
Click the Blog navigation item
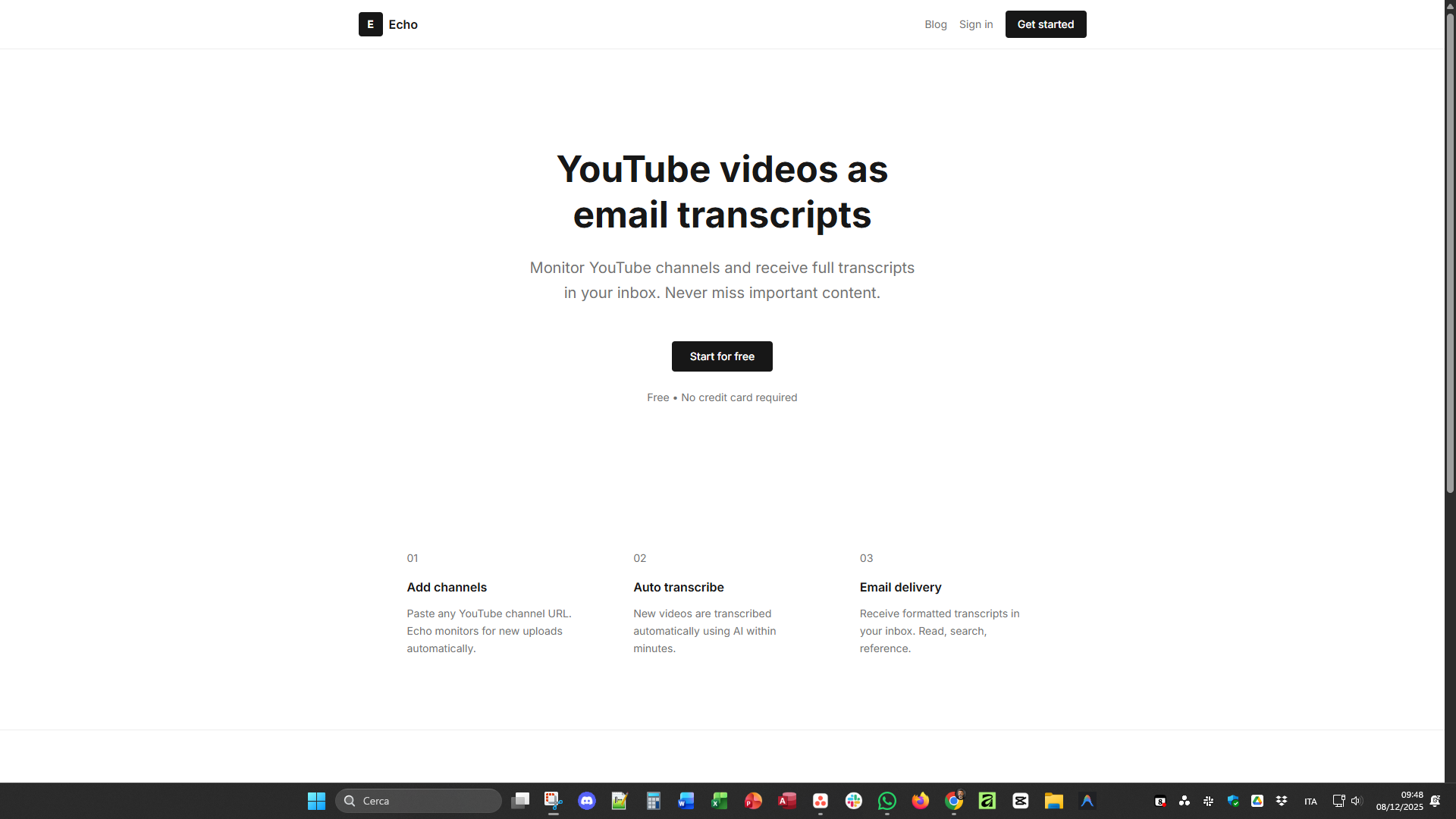pyautogui.click(x=936, y=24)
